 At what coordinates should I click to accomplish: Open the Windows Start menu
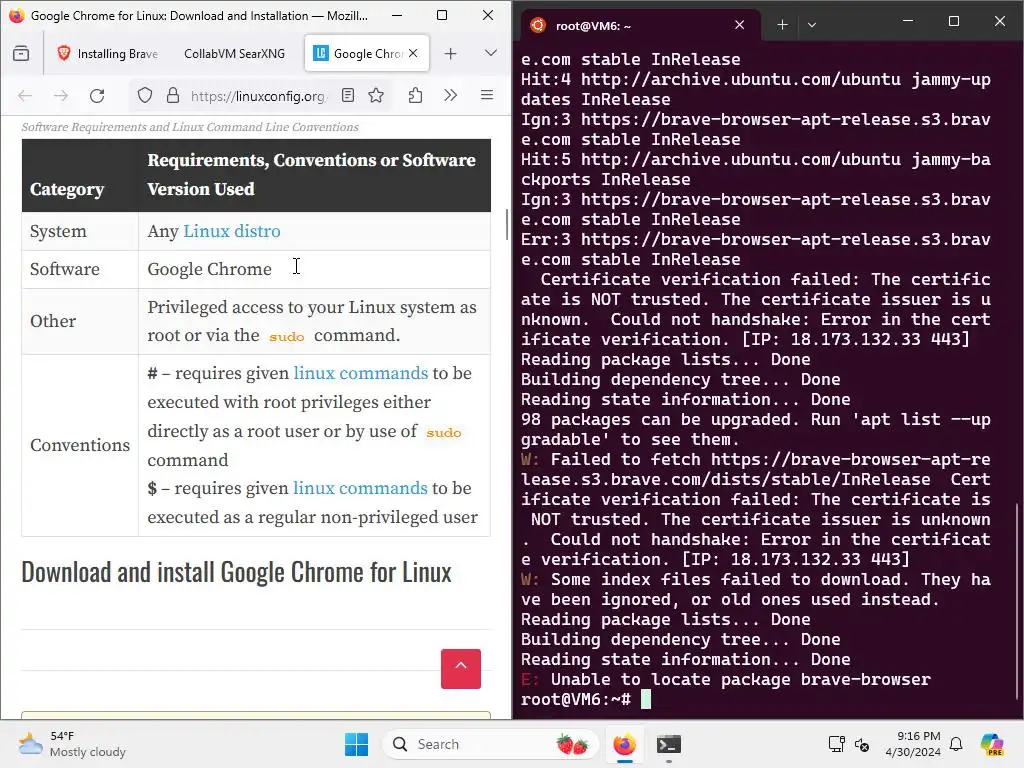357,744
